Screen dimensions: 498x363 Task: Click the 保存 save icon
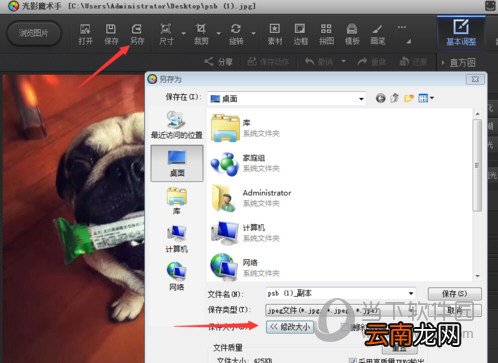pyautogui.click(x=111, y=34)
